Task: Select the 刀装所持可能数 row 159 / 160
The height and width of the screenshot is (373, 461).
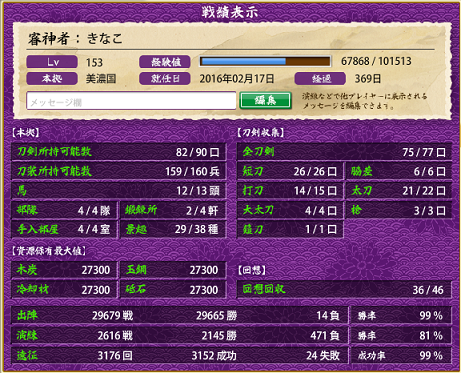Action: point(118,171)
